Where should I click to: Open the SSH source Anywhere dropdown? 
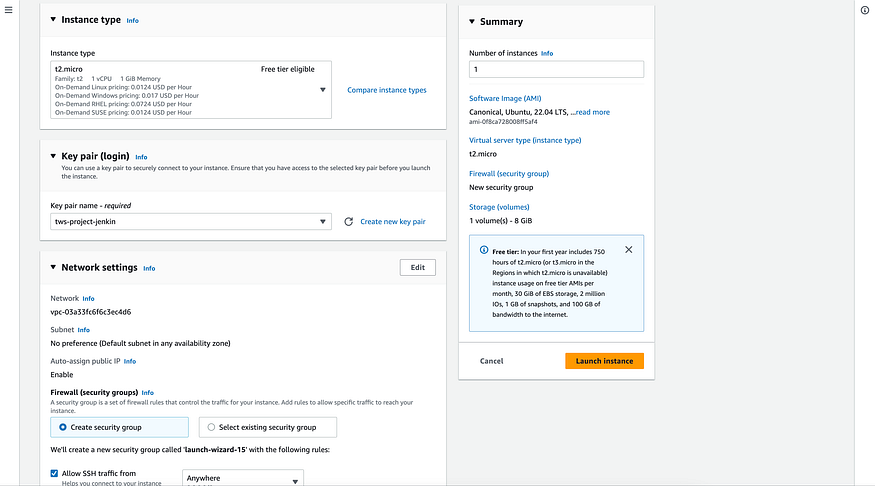point(242,478)
